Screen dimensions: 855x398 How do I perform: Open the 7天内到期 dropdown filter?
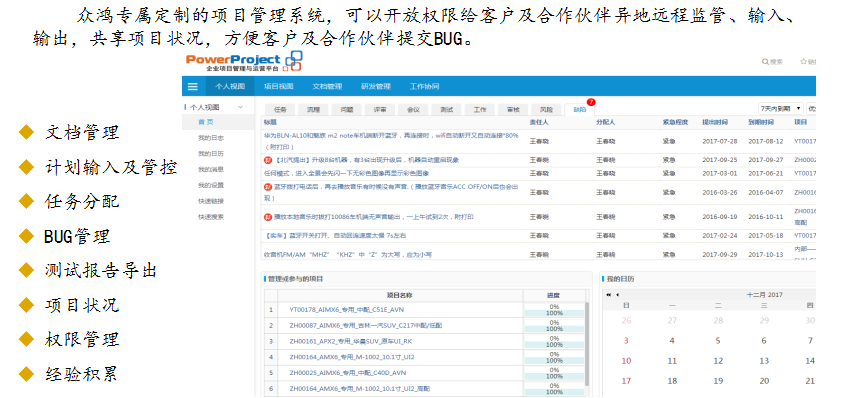(x=781, y=108)
